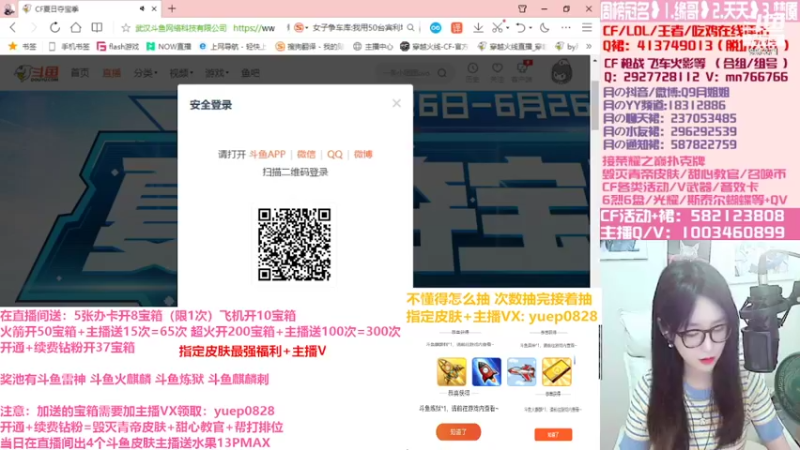
Task: Click the right orange 知道了 button
Action: (x=553, y=434)
